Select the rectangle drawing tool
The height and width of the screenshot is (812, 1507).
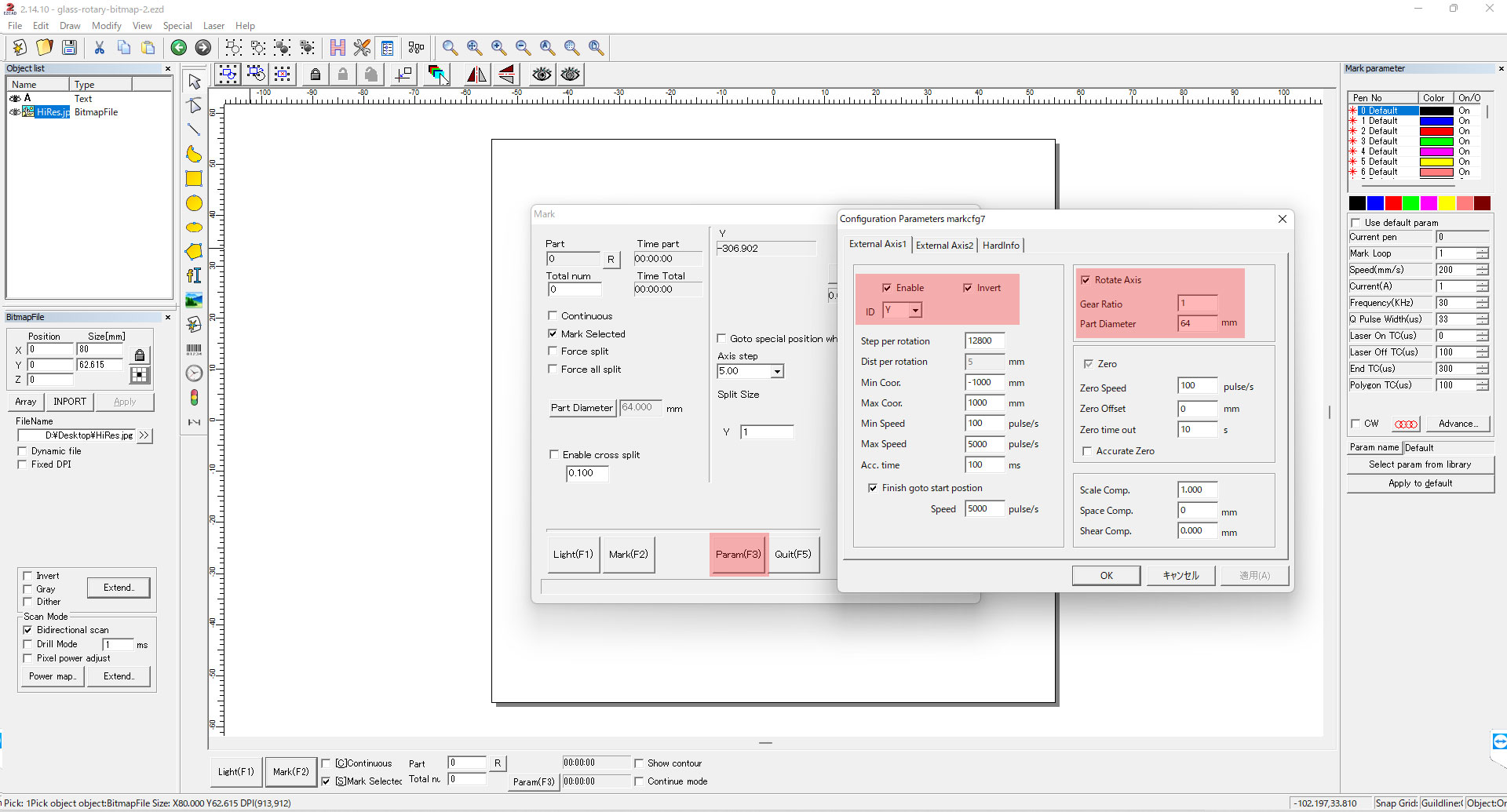coord(194,179)
